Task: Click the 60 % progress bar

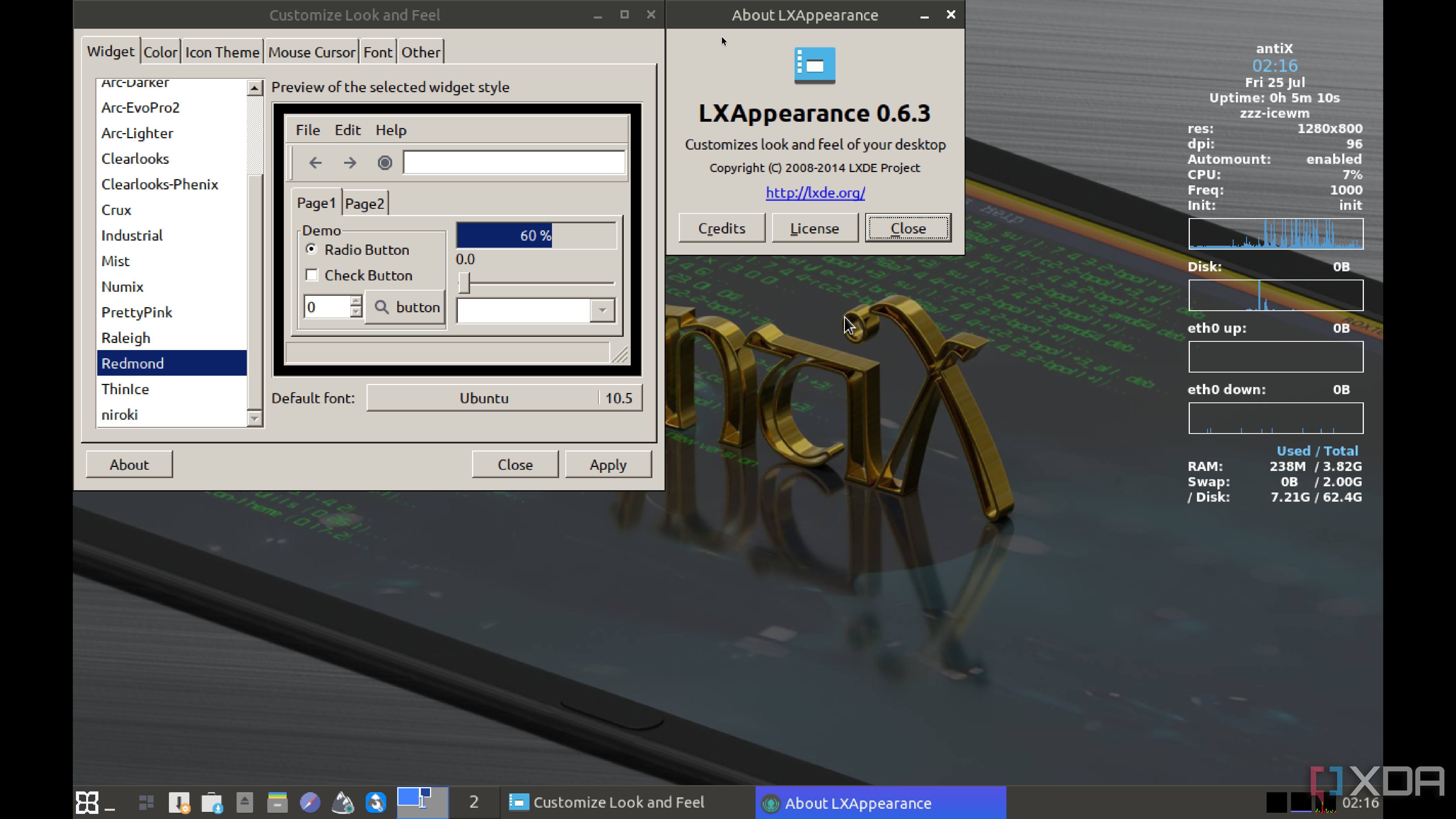Action: coord(536,235)
